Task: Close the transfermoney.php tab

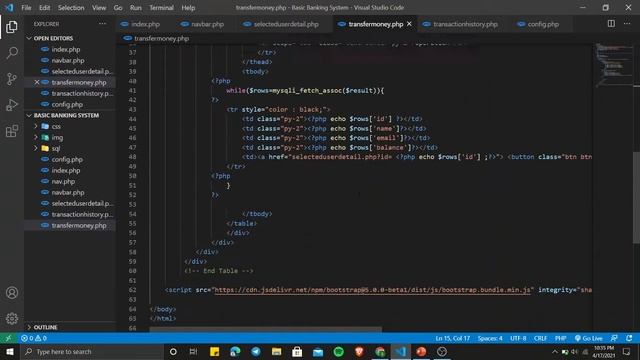Action: coord(409,24)
